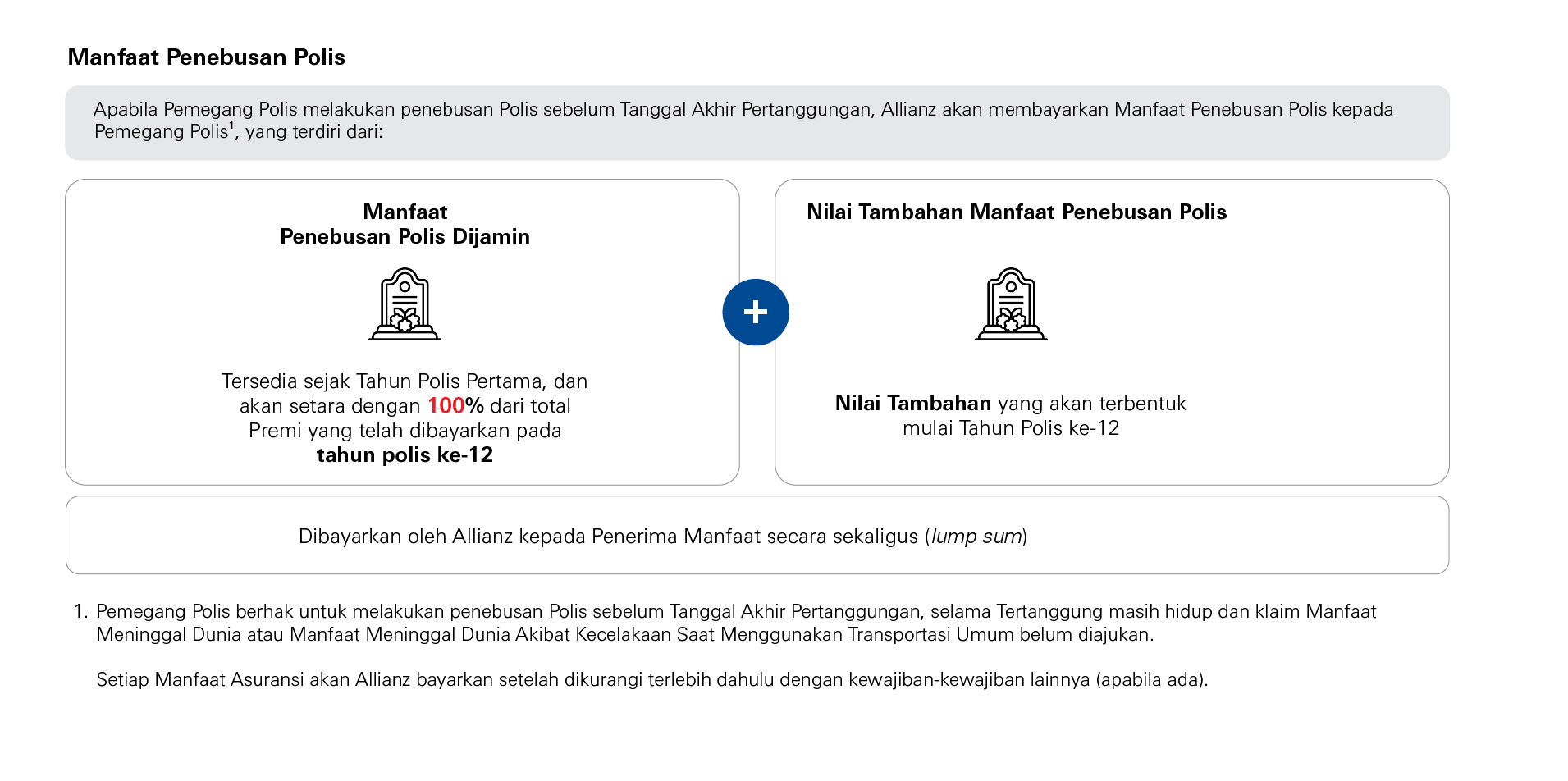Click the certificate icon in Nilai Tambahan card

(1011, 304)
